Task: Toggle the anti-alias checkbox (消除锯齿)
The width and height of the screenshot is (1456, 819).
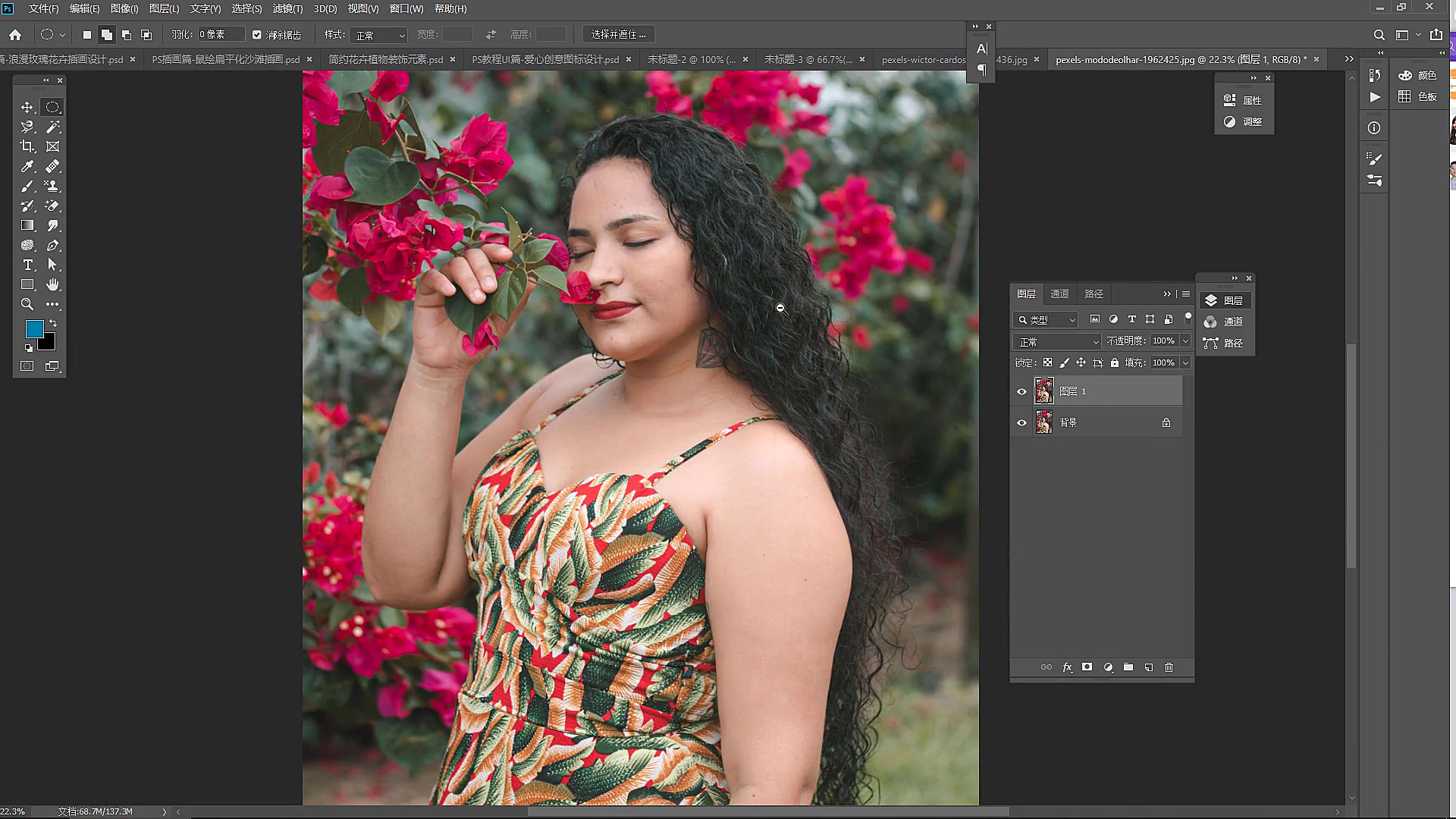Action: coord(257,35)
